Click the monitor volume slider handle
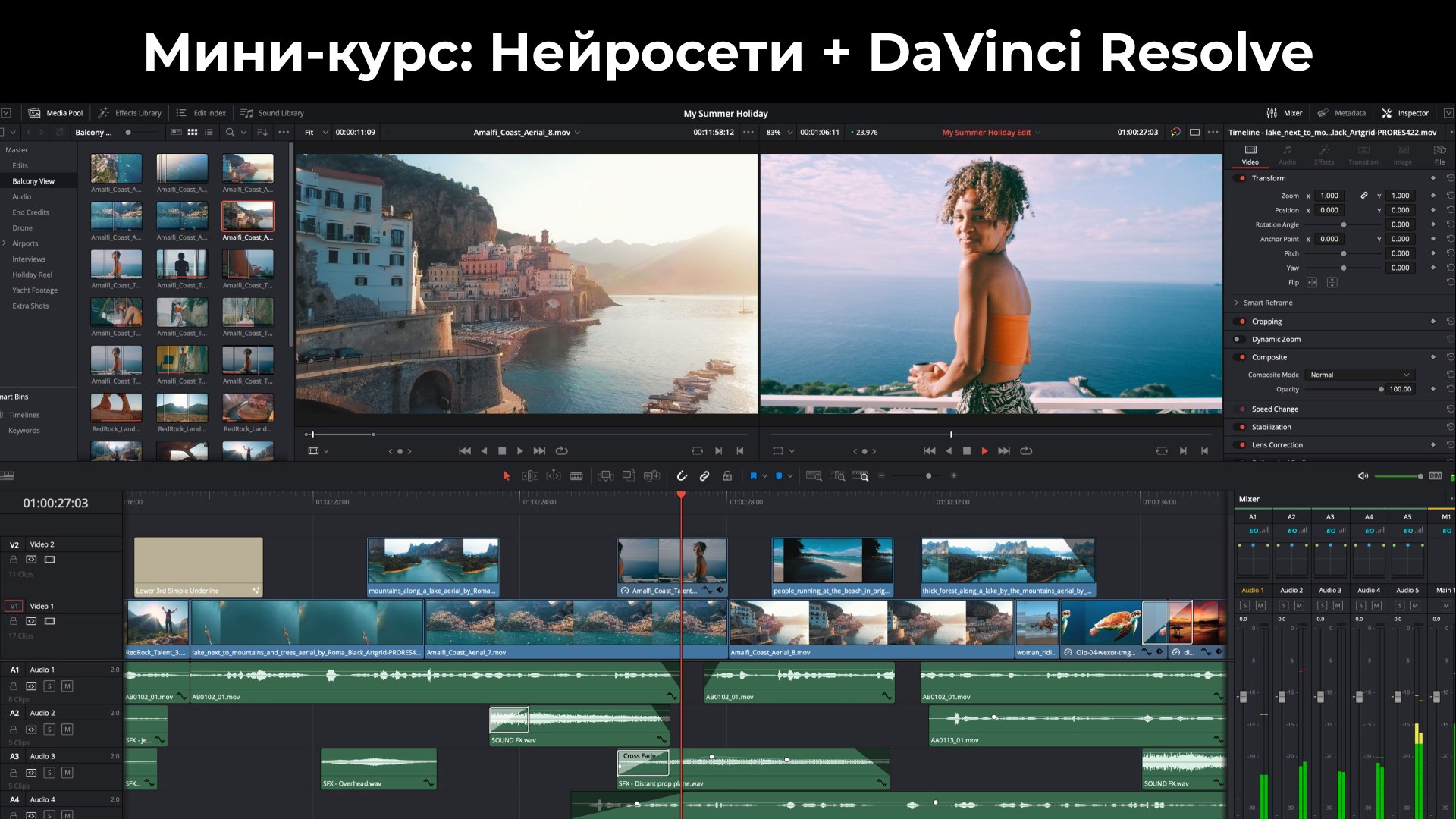Viewport: 1456px width, 819px height. [x=1420, y=476]
